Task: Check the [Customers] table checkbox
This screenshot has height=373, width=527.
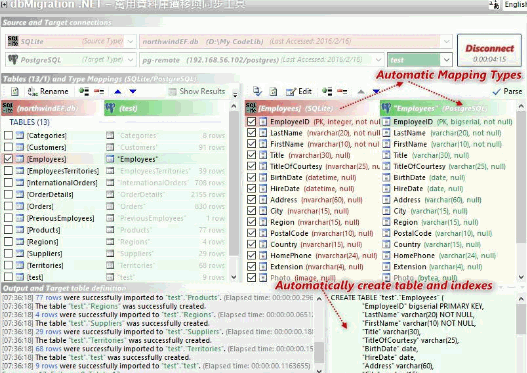Action: pyautogui.click(x=8, y=147)
